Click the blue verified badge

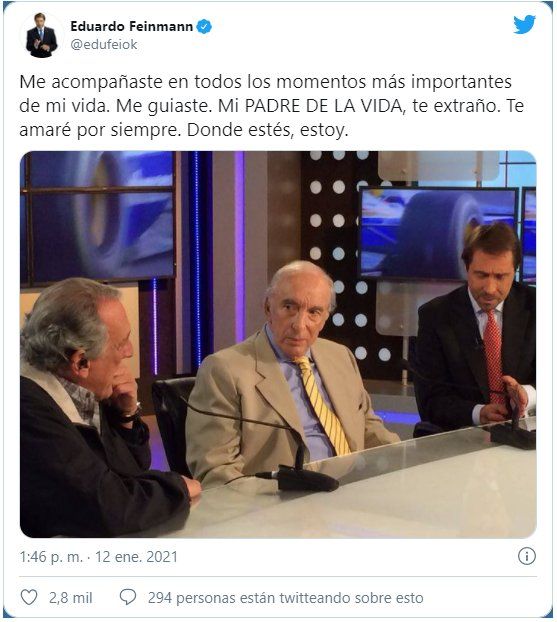coord(204,27)
